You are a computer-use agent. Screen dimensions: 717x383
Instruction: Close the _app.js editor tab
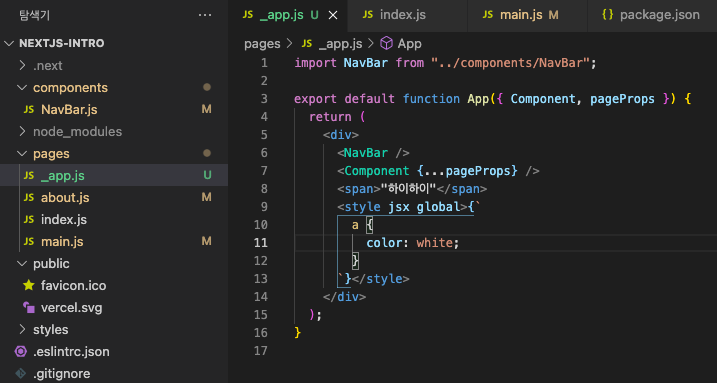pos(333,16)
